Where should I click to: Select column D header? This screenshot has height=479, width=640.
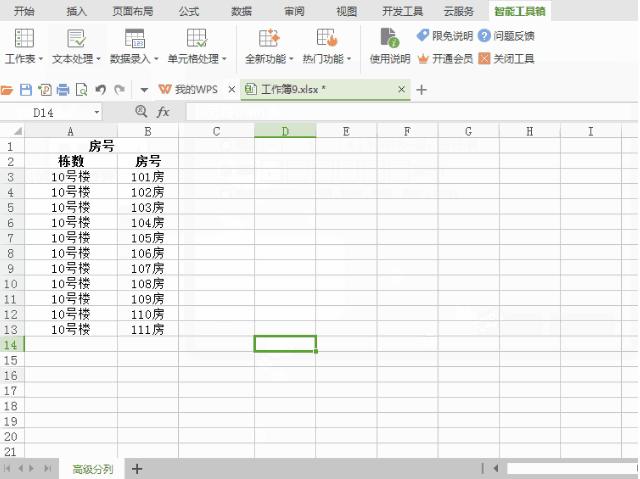click(285, 131)
